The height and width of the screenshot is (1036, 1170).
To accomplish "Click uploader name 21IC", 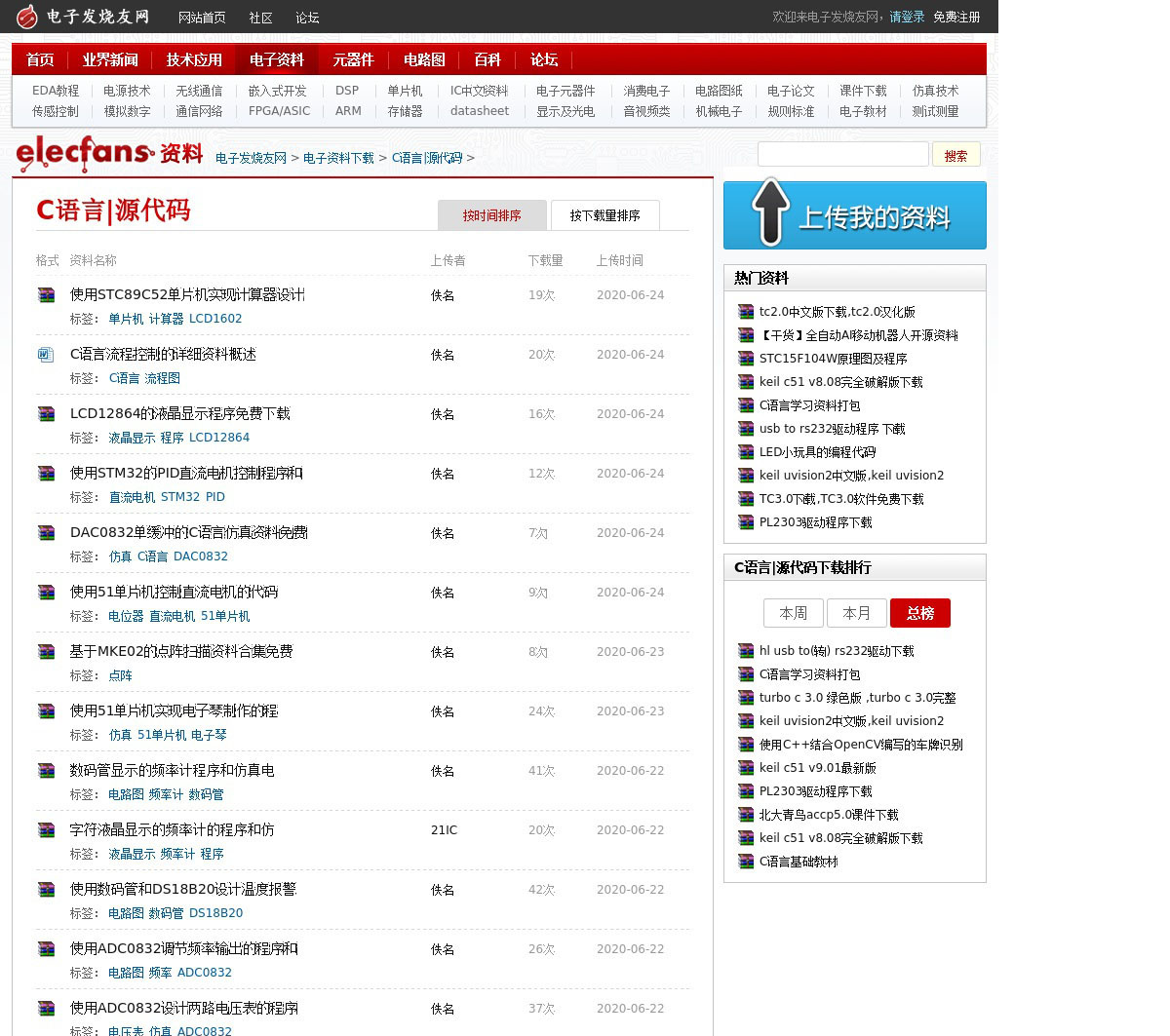I will pyautogui.click(x=444, y=830).
